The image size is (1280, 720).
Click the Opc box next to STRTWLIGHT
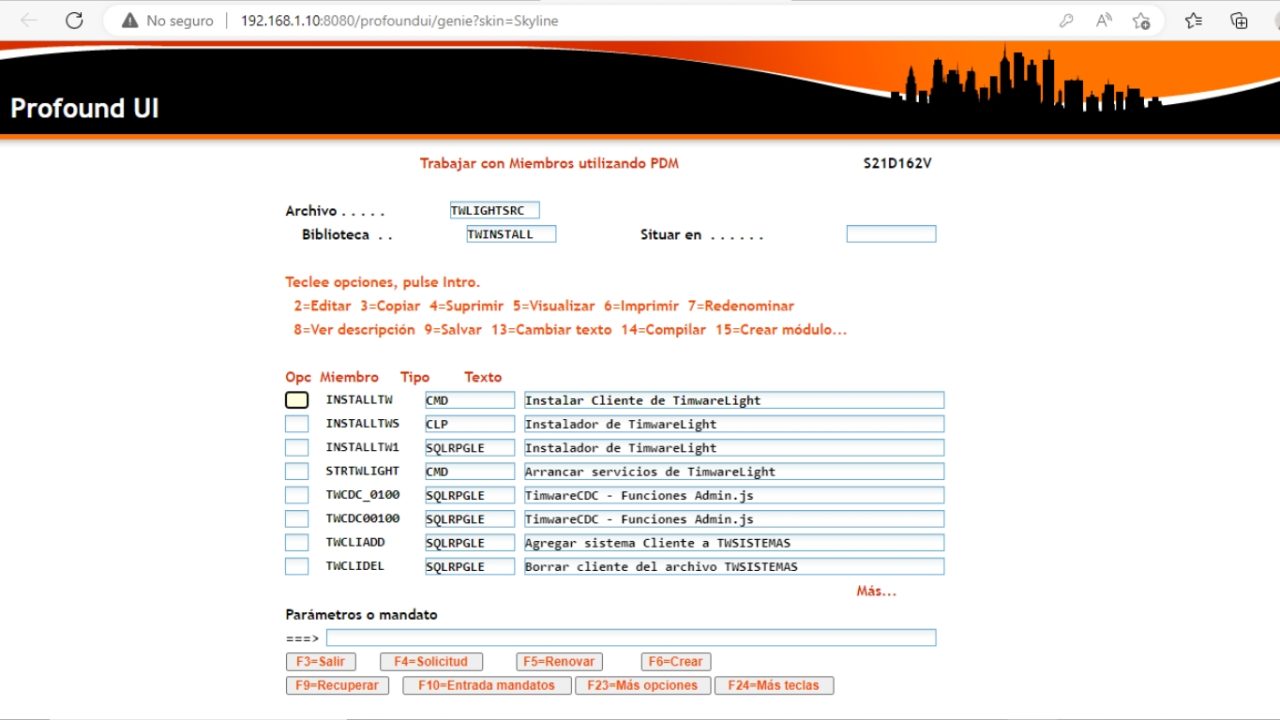[x=296, y=471]
